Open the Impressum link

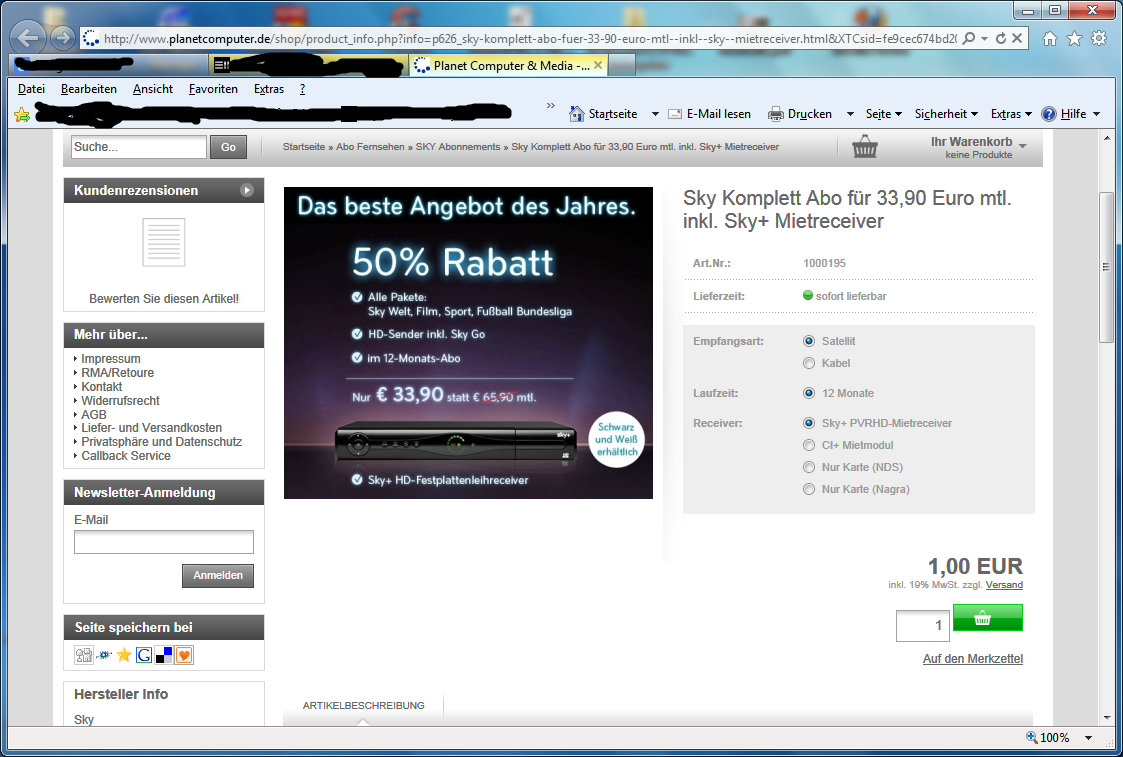110,359
